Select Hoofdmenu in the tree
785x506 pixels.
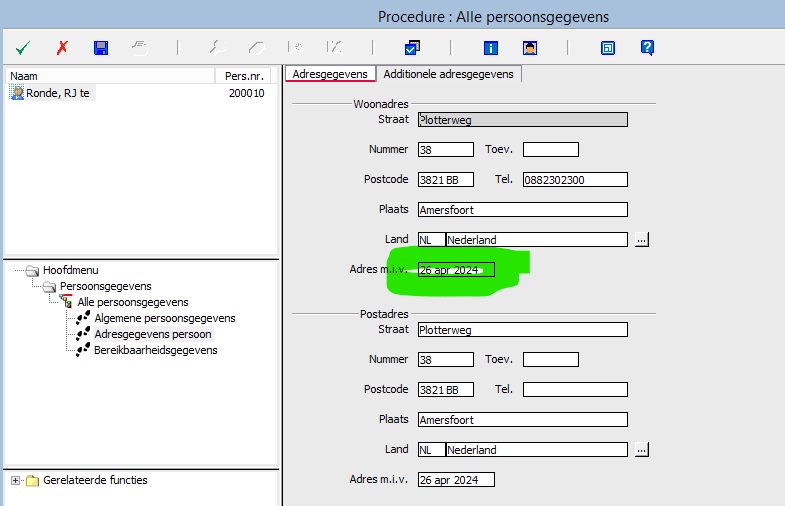tap(71, 270)
